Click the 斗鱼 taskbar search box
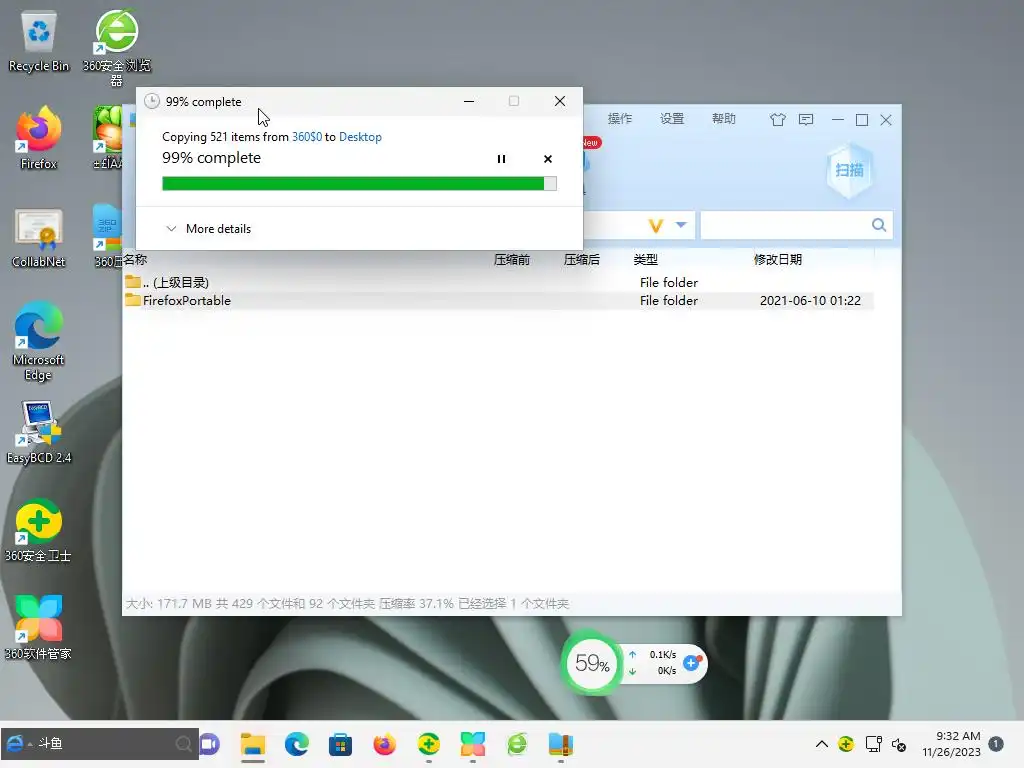The image size is (1024, 768). pyautogui.click(x=99, y=744)
